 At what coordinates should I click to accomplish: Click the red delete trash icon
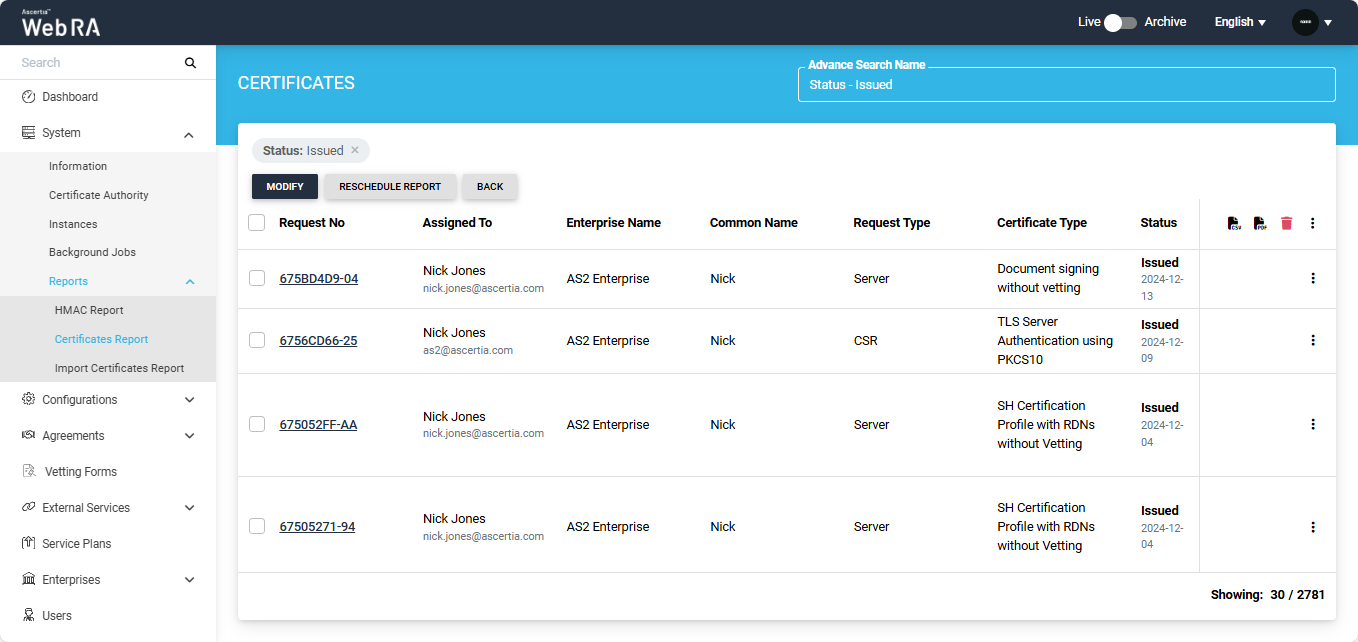[1286, 223]
